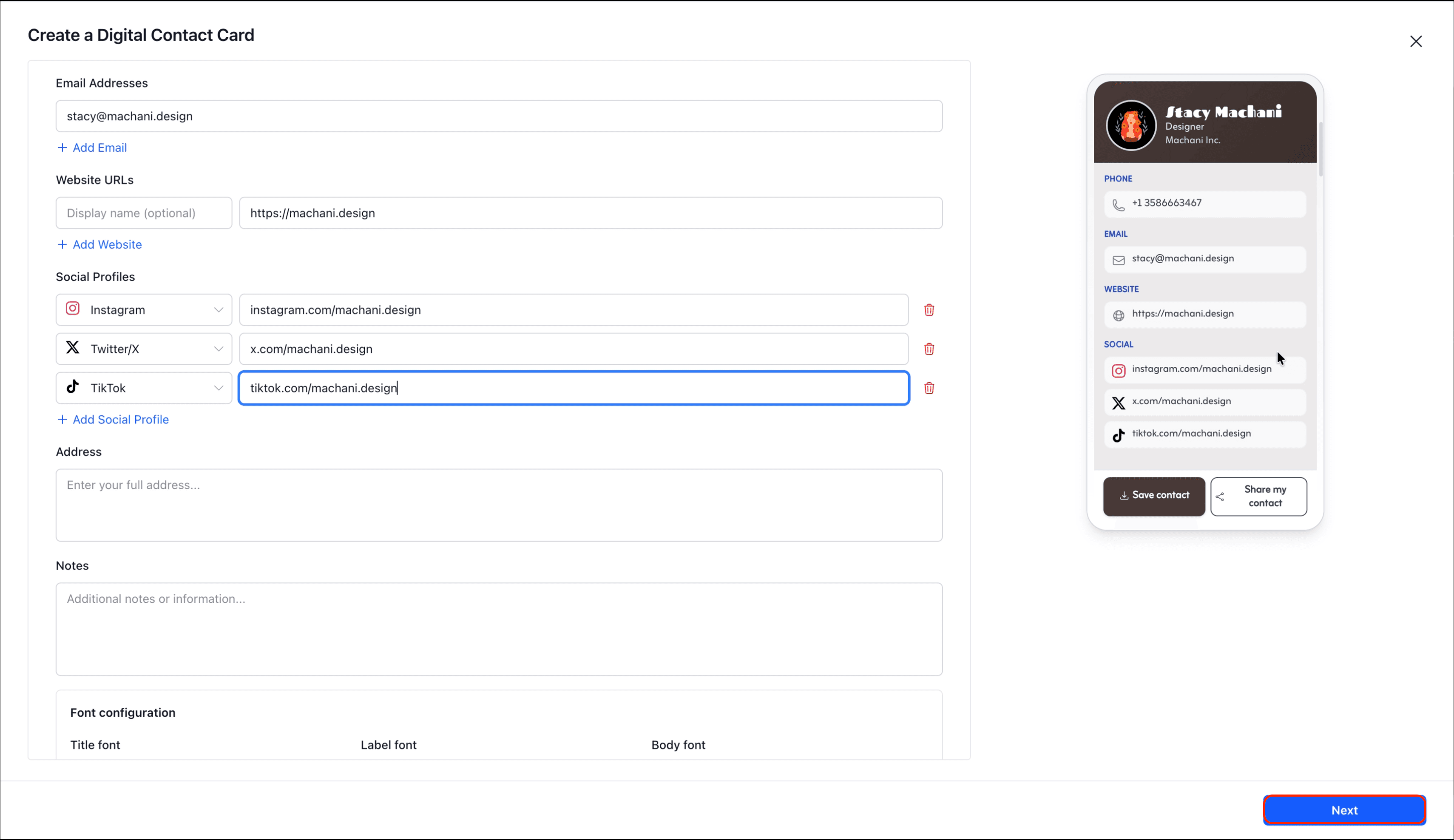Click TikTok icon in card preview
This screenshot has width=1454, height=840.
1118,435
